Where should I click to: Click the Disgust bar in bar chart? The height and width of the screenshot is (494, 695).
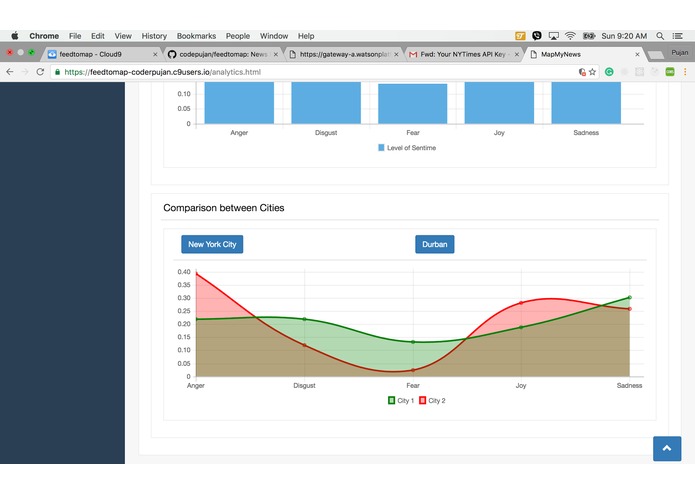326,103
